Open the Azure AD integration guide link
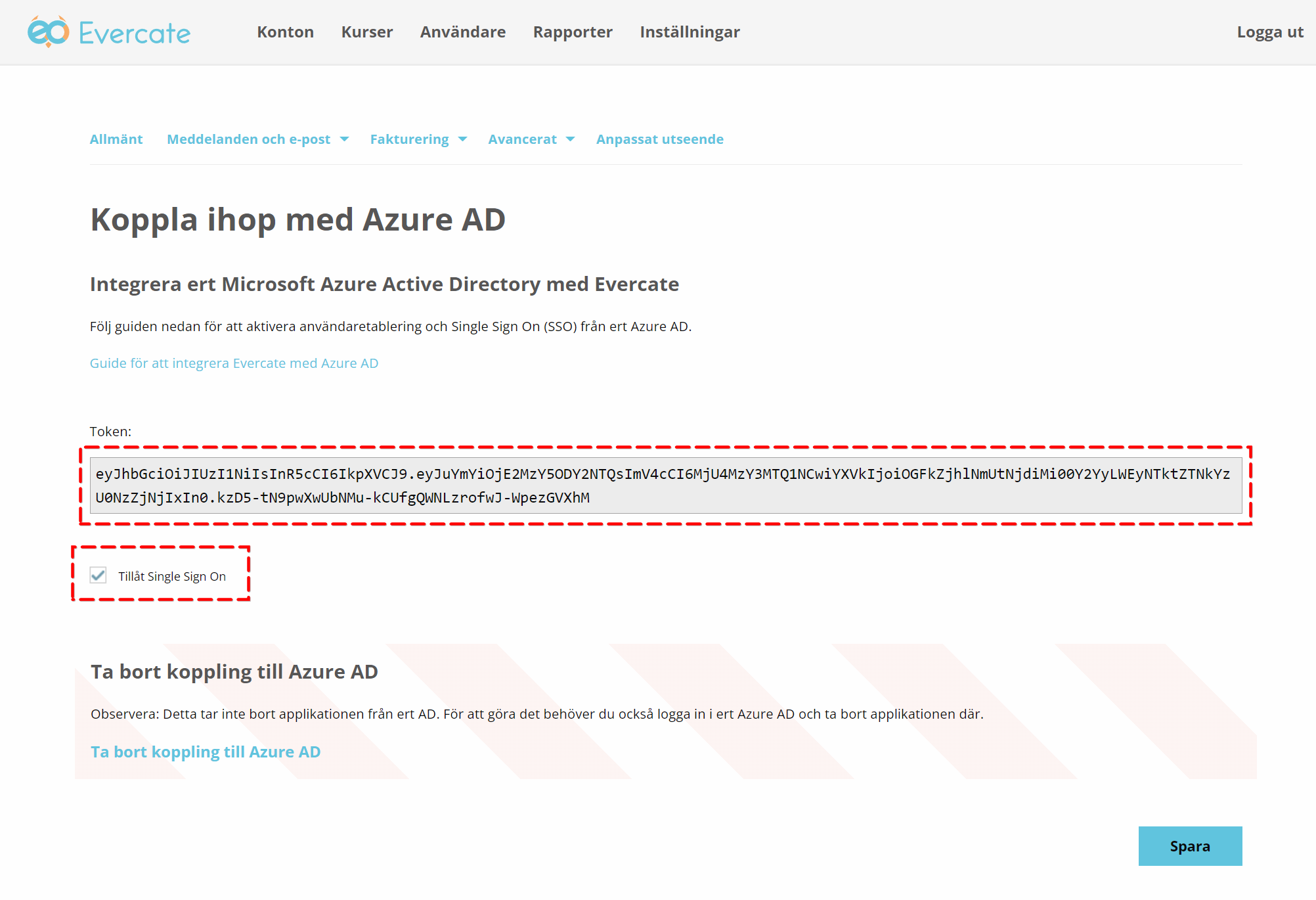The image size is (1316, 900). (234, 363)
